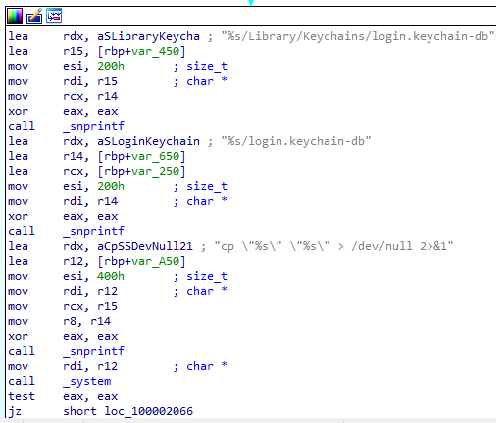Click the 400h immediate value
Screen dimensions: 496x423
point(111,276)
